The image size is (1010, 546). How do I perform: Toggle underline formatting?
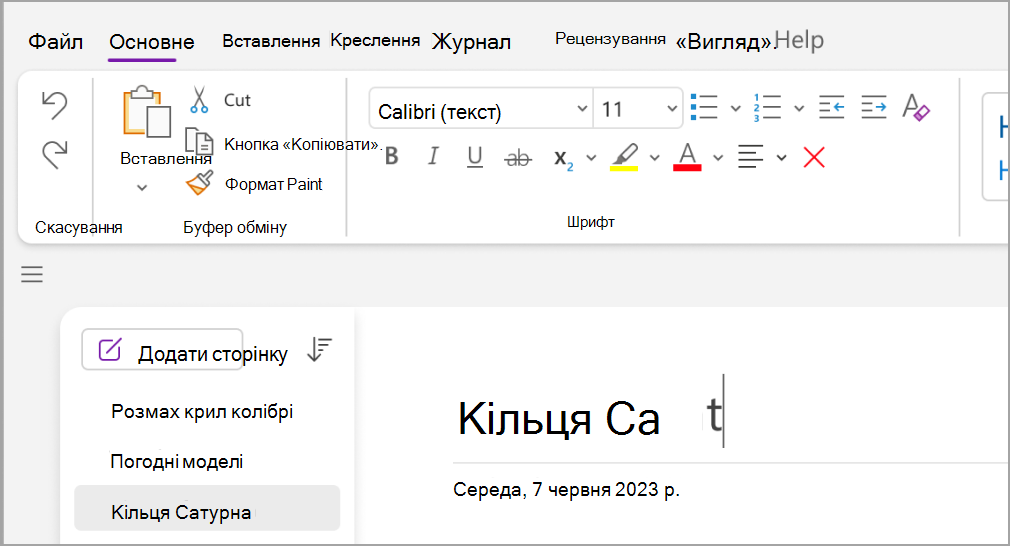pos(475,156)
